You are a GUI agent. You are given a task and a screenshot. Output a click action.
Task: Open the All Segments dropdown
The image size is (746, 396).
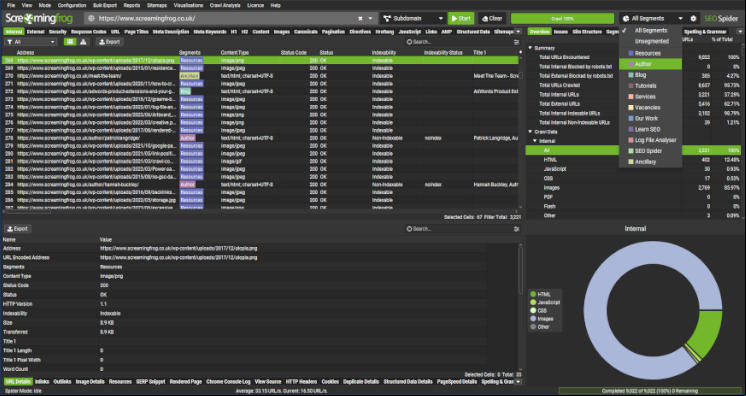(652, 19)
